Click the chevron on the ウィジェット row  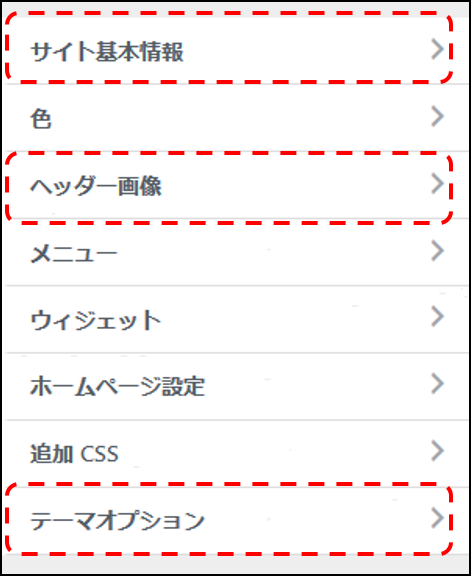point(437,316)
